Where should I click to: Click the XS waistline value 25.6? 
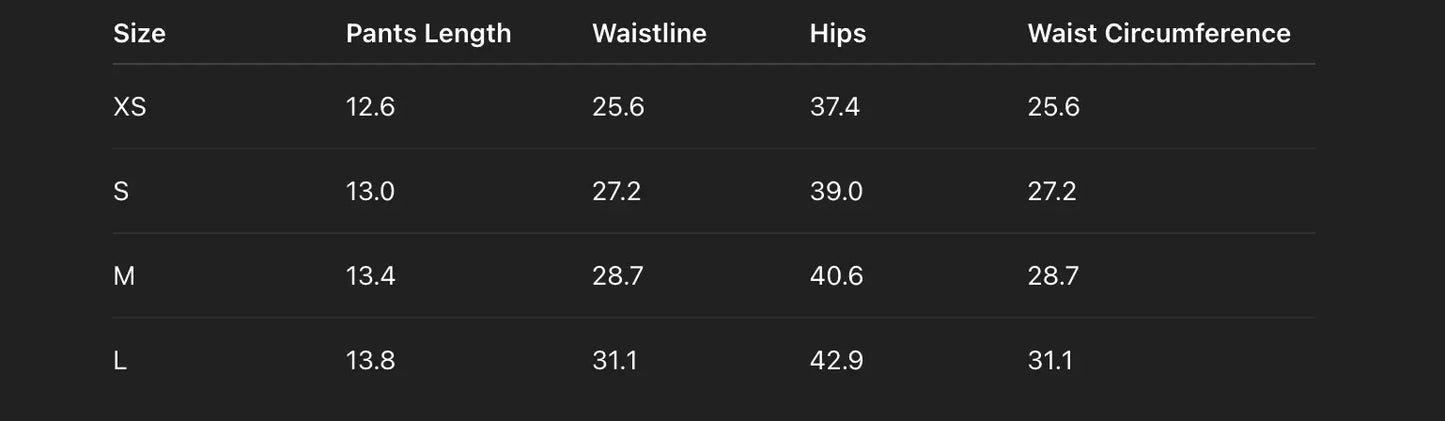point(618,107)
